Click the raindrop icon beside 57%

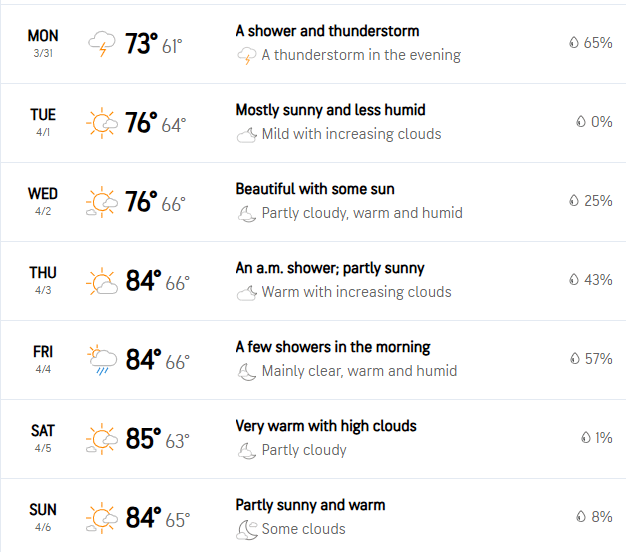tap(574, 358)
